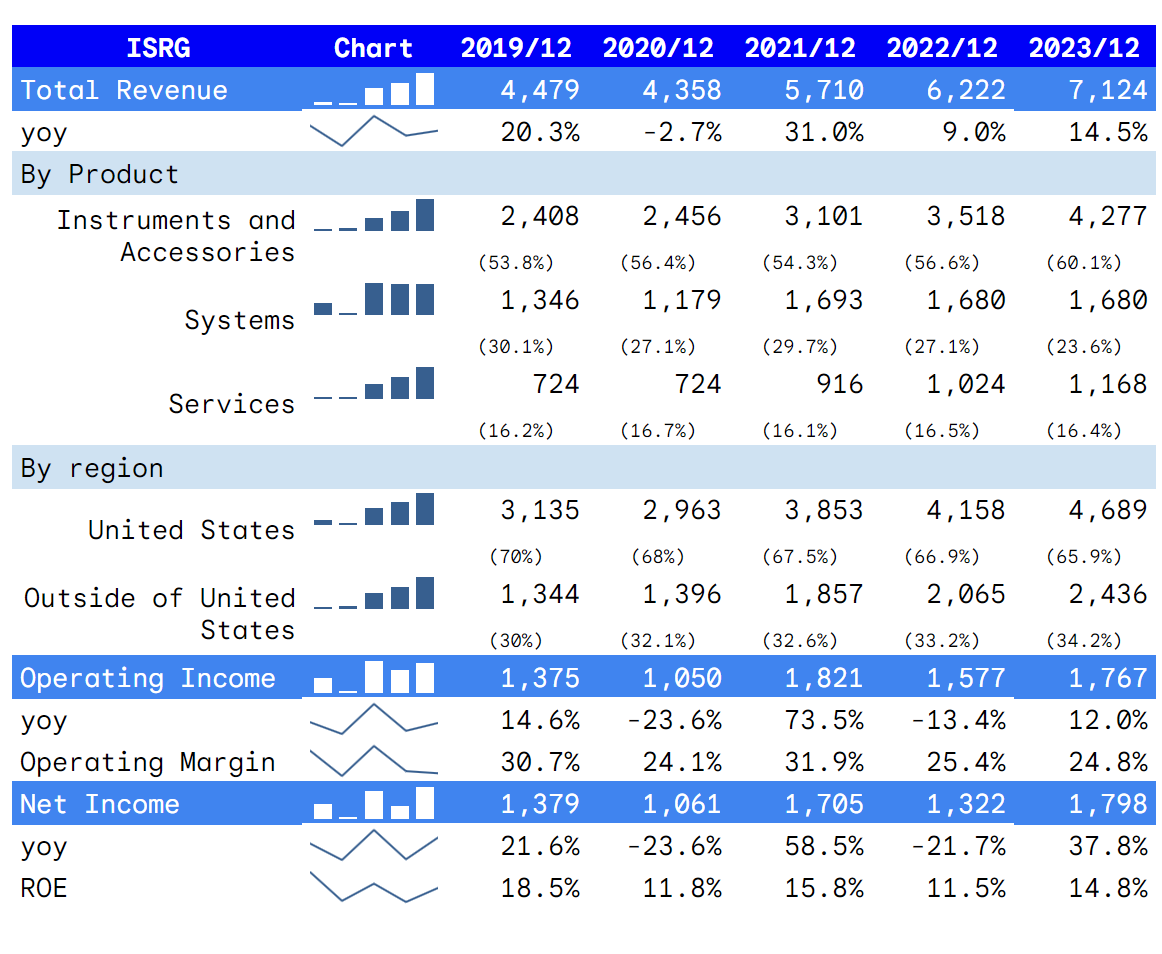Click the 2023/12 column header
Viewport: 1162px width, 954px height.
pyautogui.click(x=1084, y=47)
